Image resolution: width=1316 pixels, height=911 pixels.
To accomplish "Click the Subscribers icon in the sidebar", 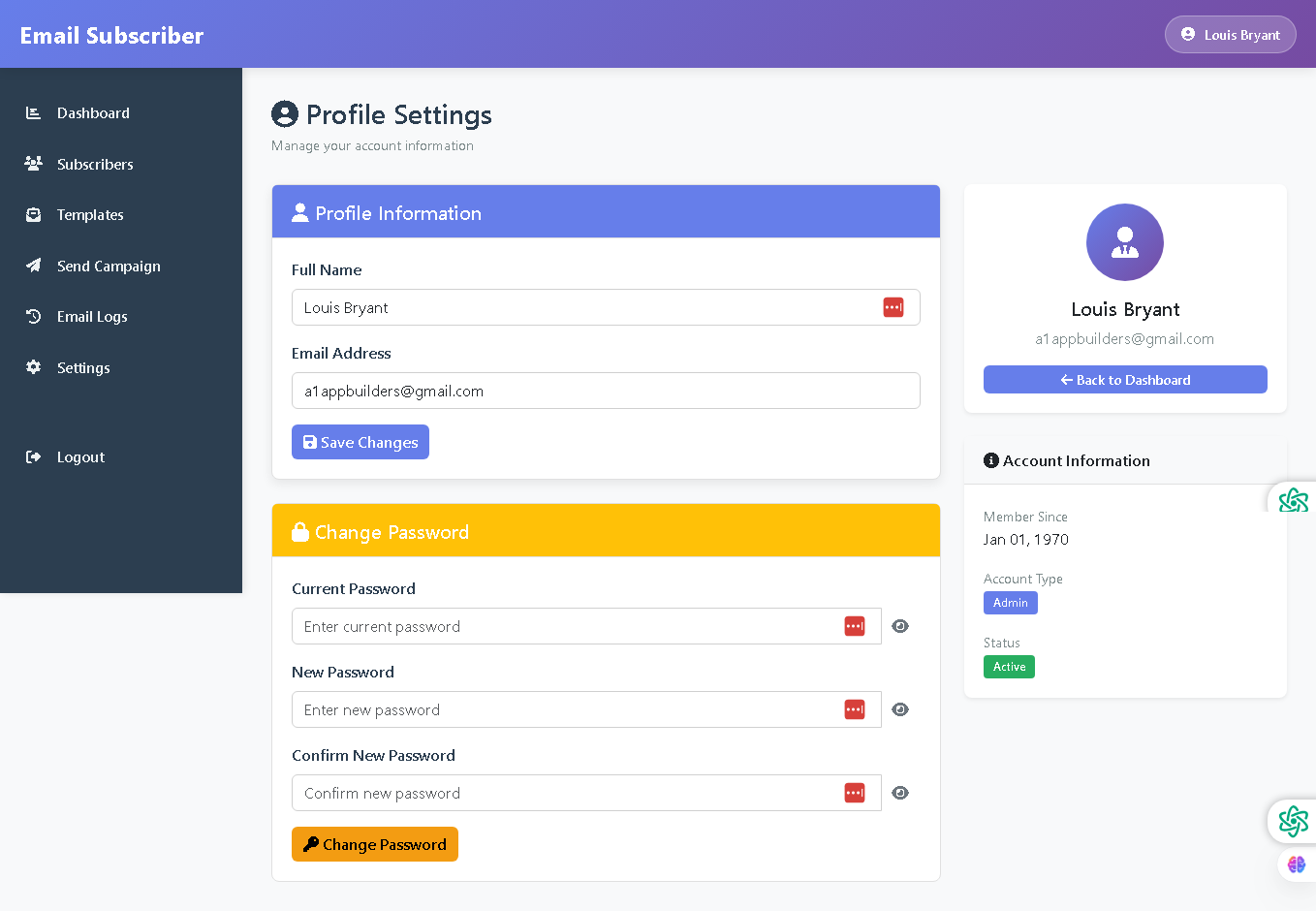I will click(32, 163).
